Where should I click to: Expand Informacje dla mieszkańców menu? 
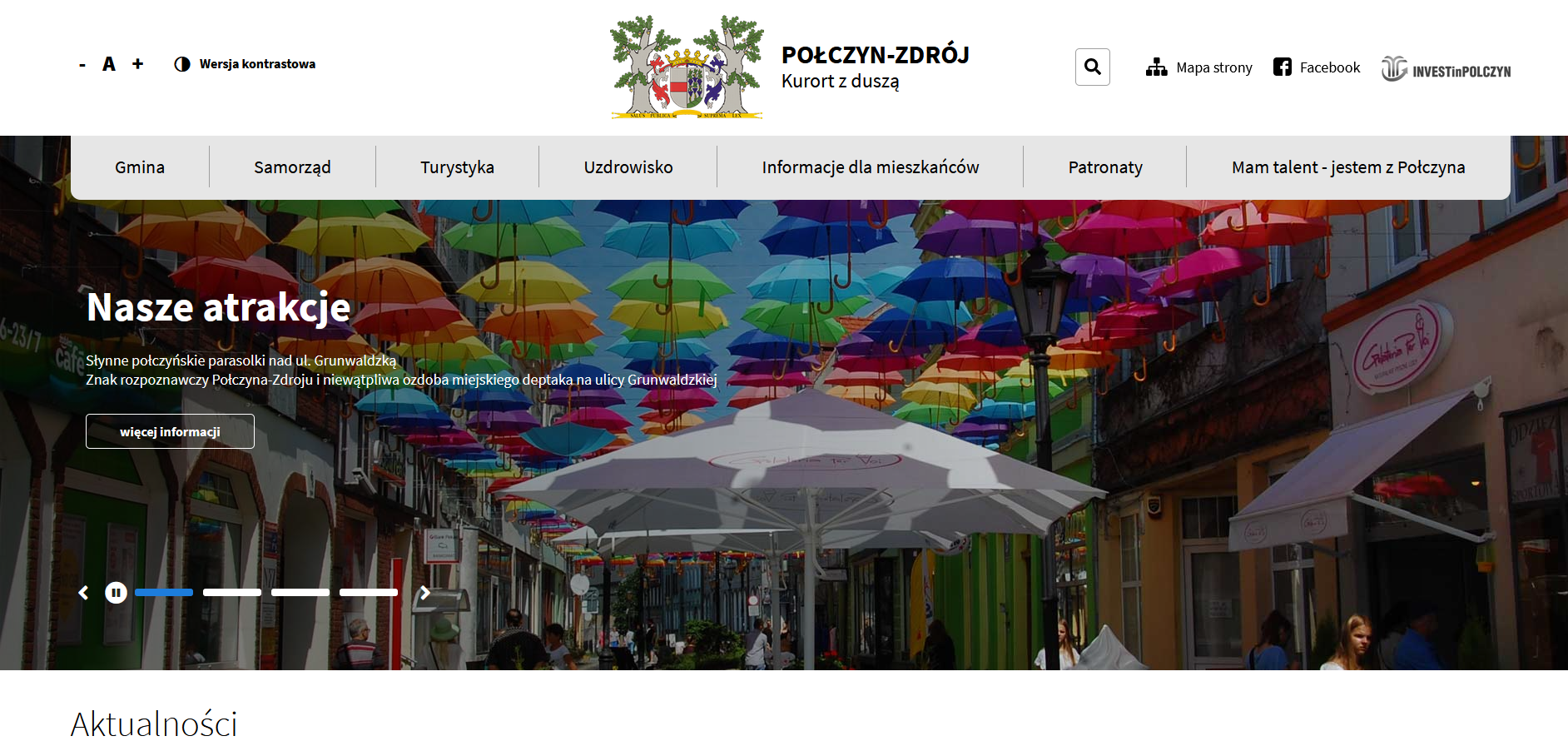pyautogui.click(x=870, y=167)
